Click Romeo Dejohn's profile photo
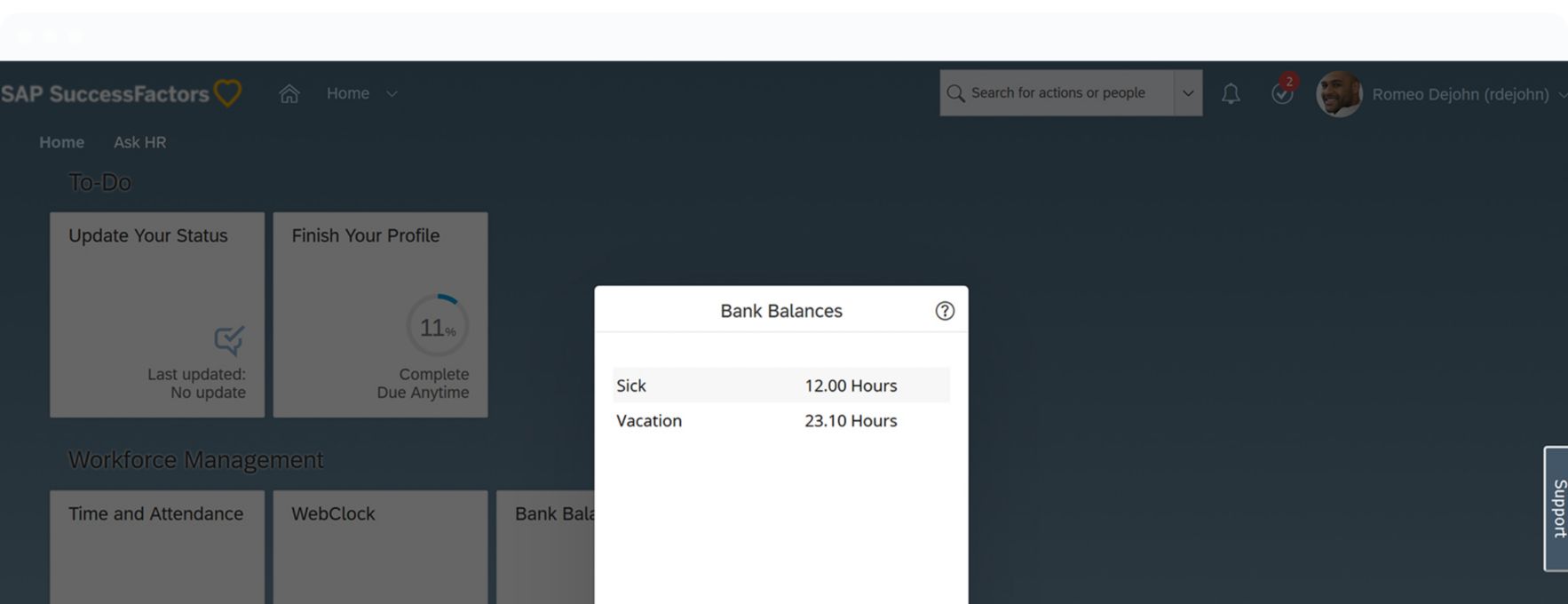This screenshot has width=1568, height=604. point(1339,93)
